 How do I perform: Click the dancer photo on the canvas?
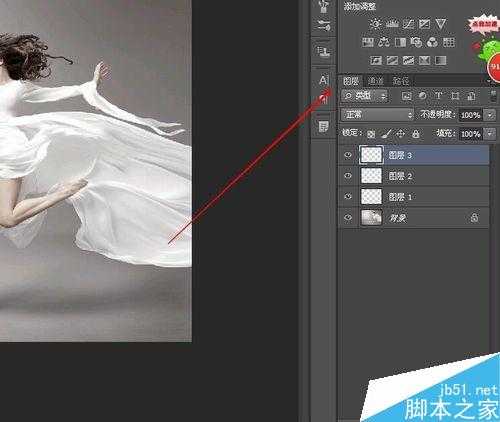coord(96,171)
